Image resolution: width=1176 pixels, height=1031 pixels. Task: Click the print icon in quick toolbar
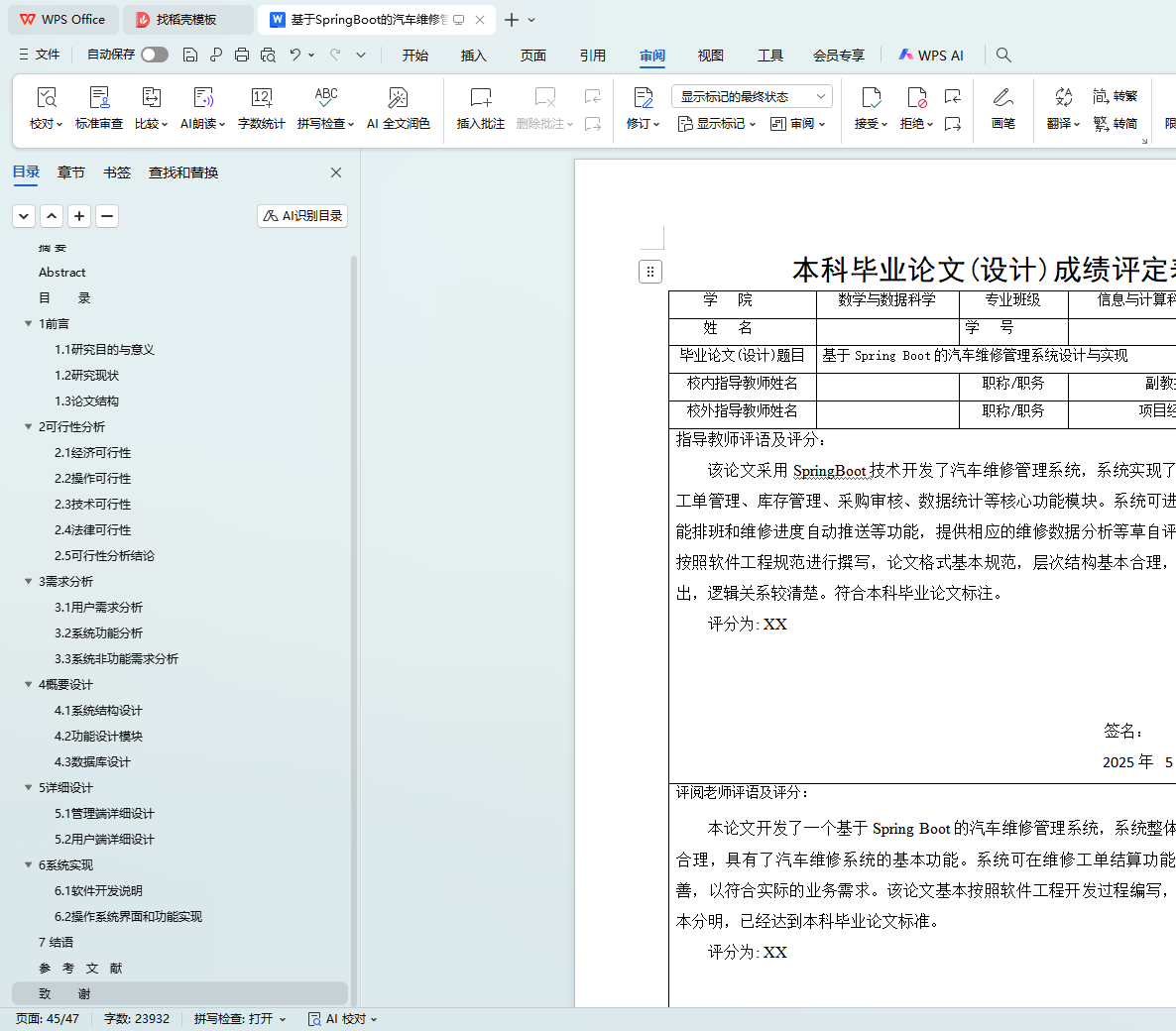[242, 55]
